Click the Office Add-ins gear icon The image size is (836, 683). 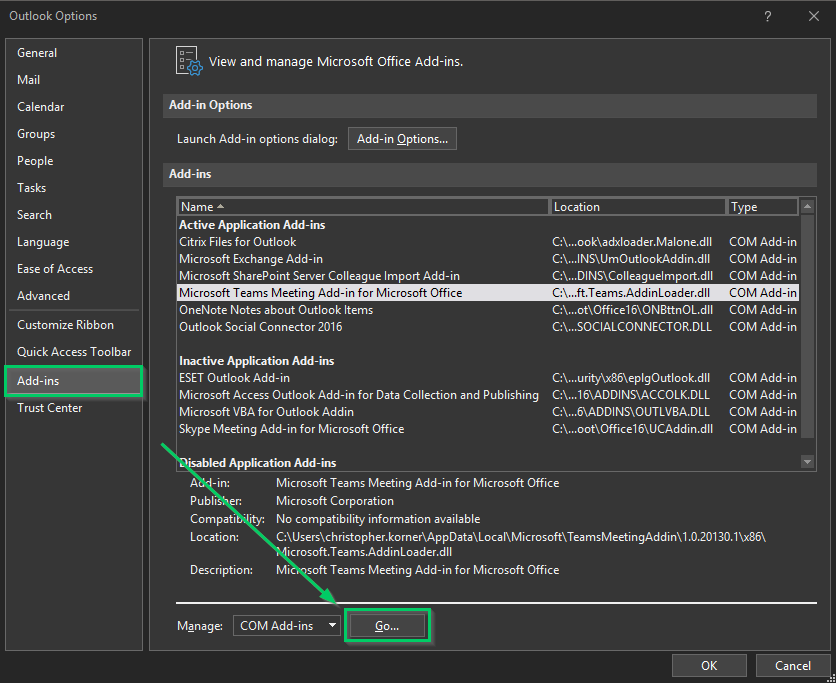pos(188,60)
